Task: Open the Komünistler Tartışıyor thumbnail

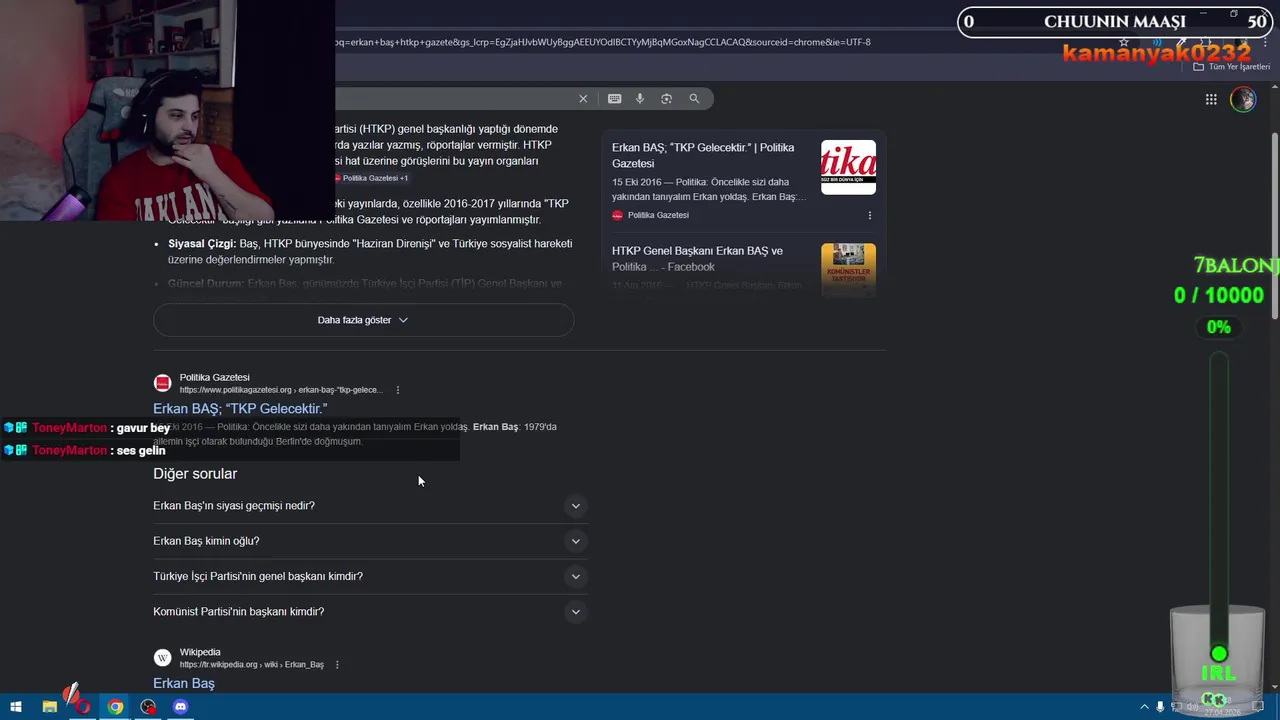Action: click(848, 270)
